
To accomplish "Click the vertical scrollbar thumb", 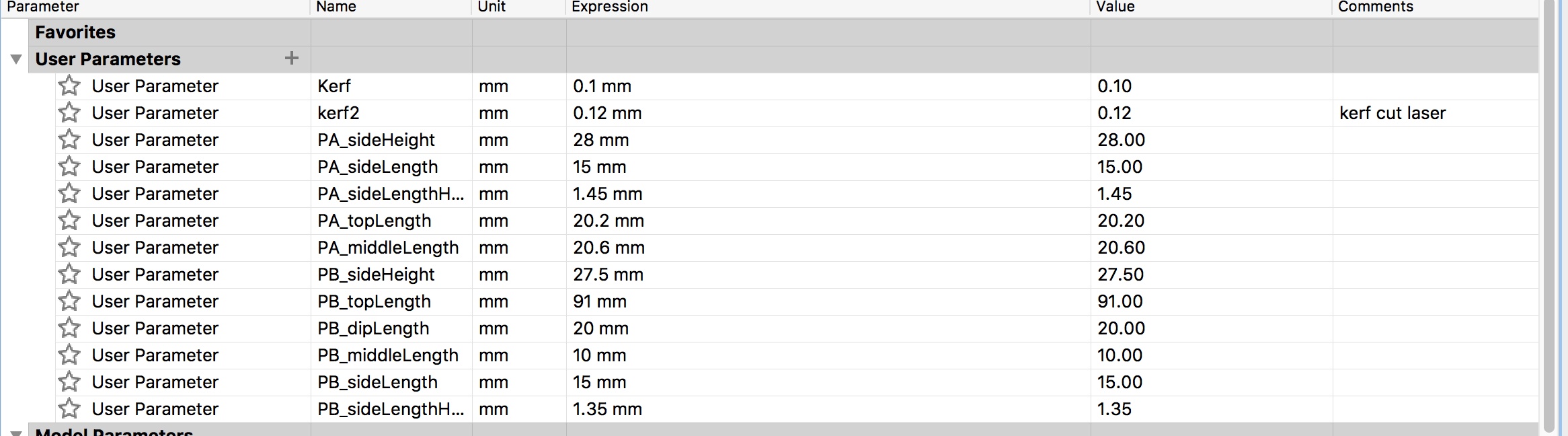I will point(1549,215).
